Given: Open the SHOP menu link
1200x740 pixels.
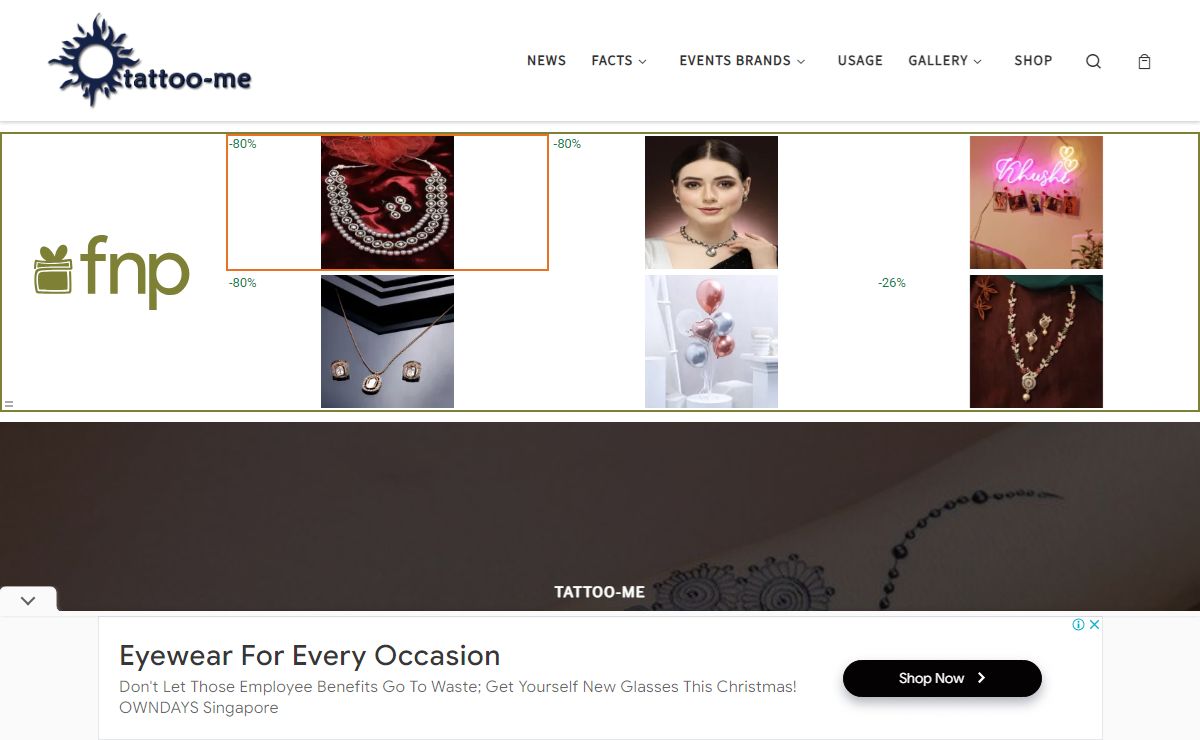Looking at the screenshot, I should [x=1033, y=61].
